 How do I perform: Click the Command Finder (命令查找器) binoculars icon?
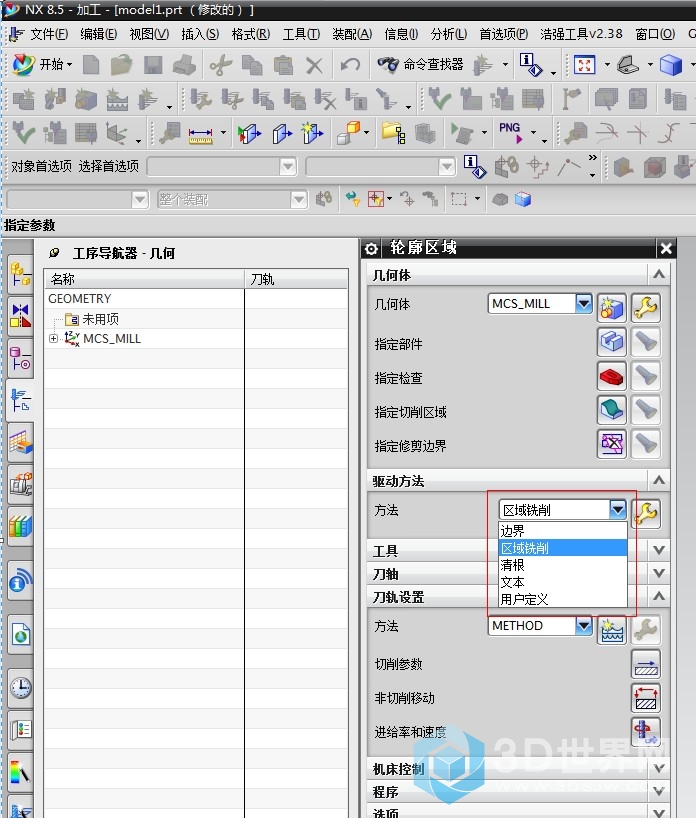(388, 65)
